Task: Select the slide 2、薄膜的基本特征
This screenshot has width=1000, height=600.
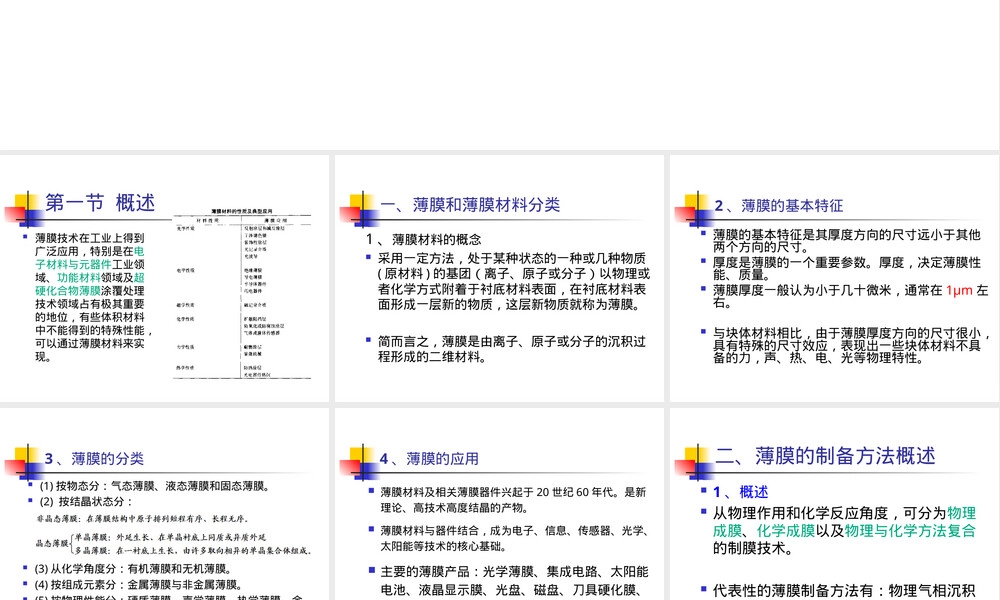Action: click(834, 279)
